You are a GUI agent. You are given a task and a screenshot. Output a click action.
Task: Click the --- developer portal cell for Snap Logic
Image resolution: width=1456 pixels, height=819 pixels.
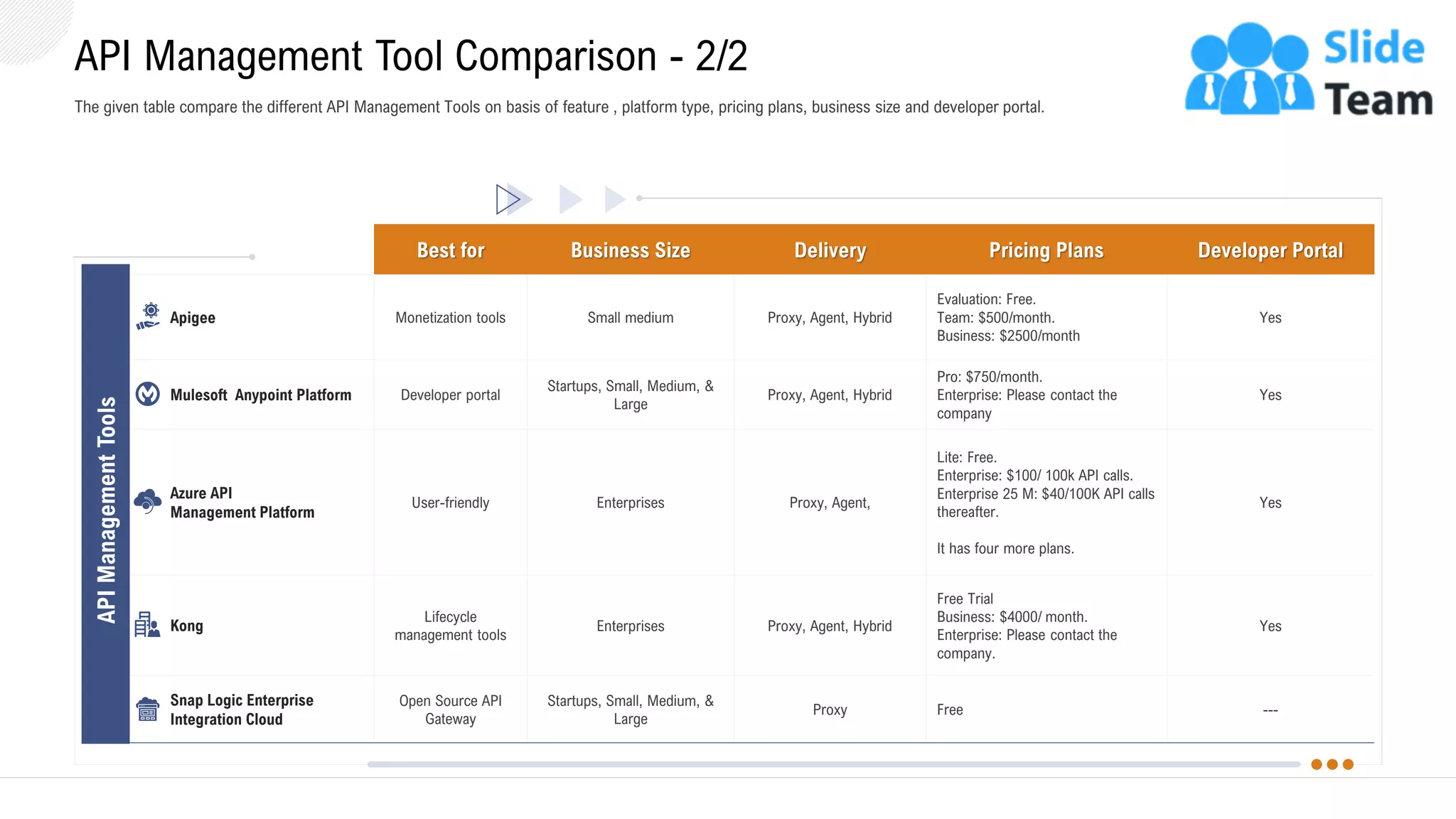pos(1270,710)
